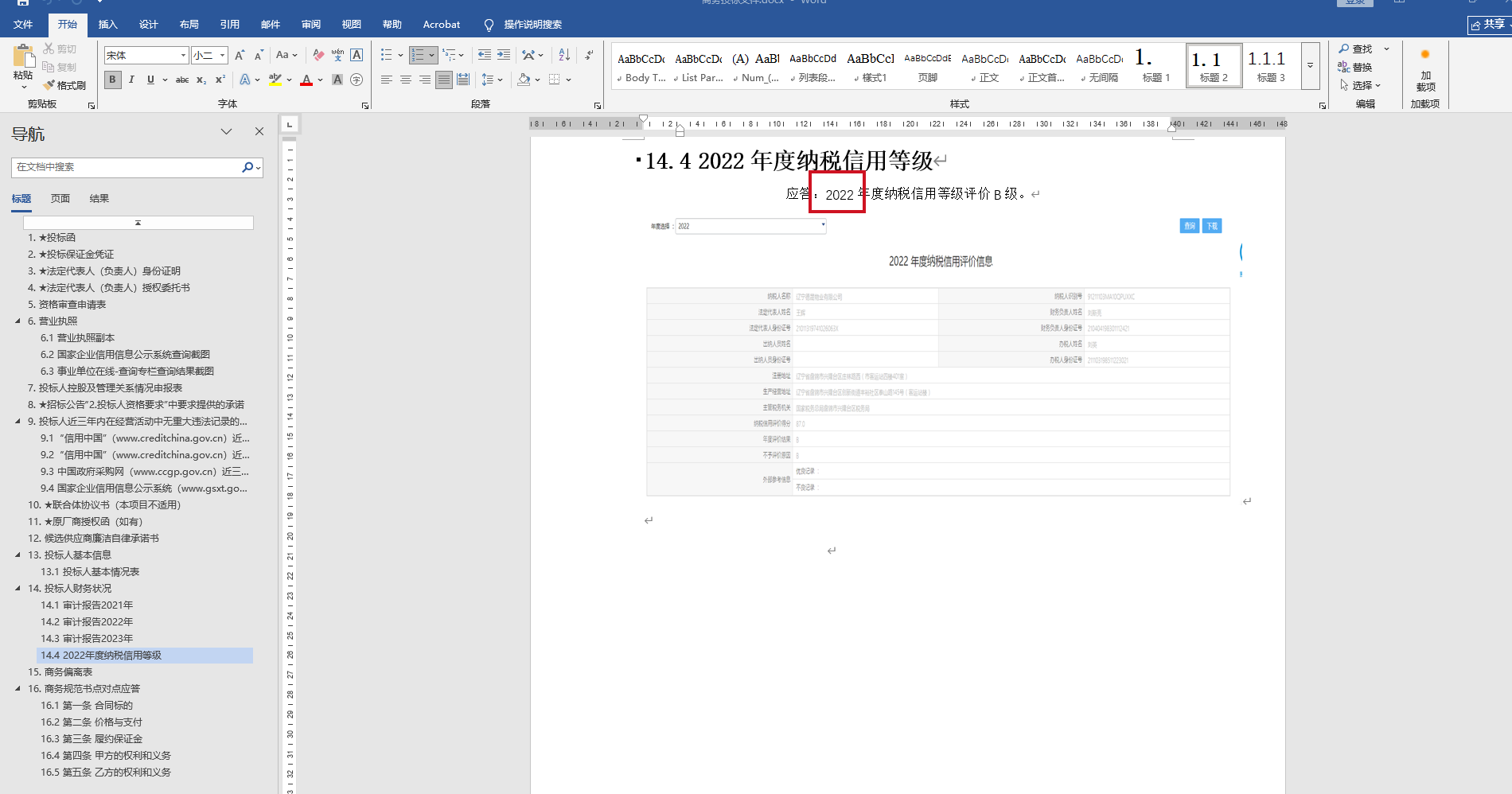Click the Paste (粘贴) clipboard icon
This screenshot has width=1512, height=794.
(x=23, y=56)
